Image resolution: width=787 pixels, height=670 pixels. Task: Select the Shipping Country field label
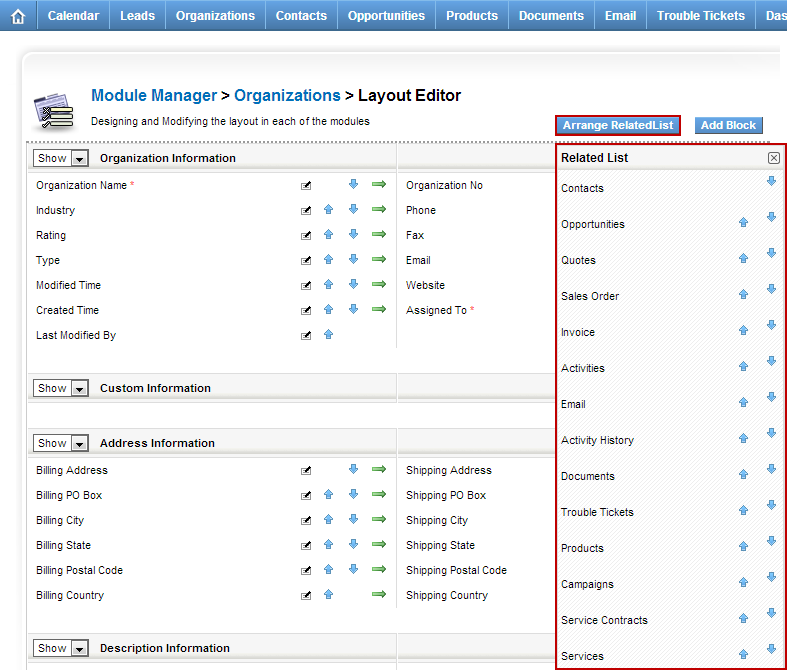click(447, 595)
